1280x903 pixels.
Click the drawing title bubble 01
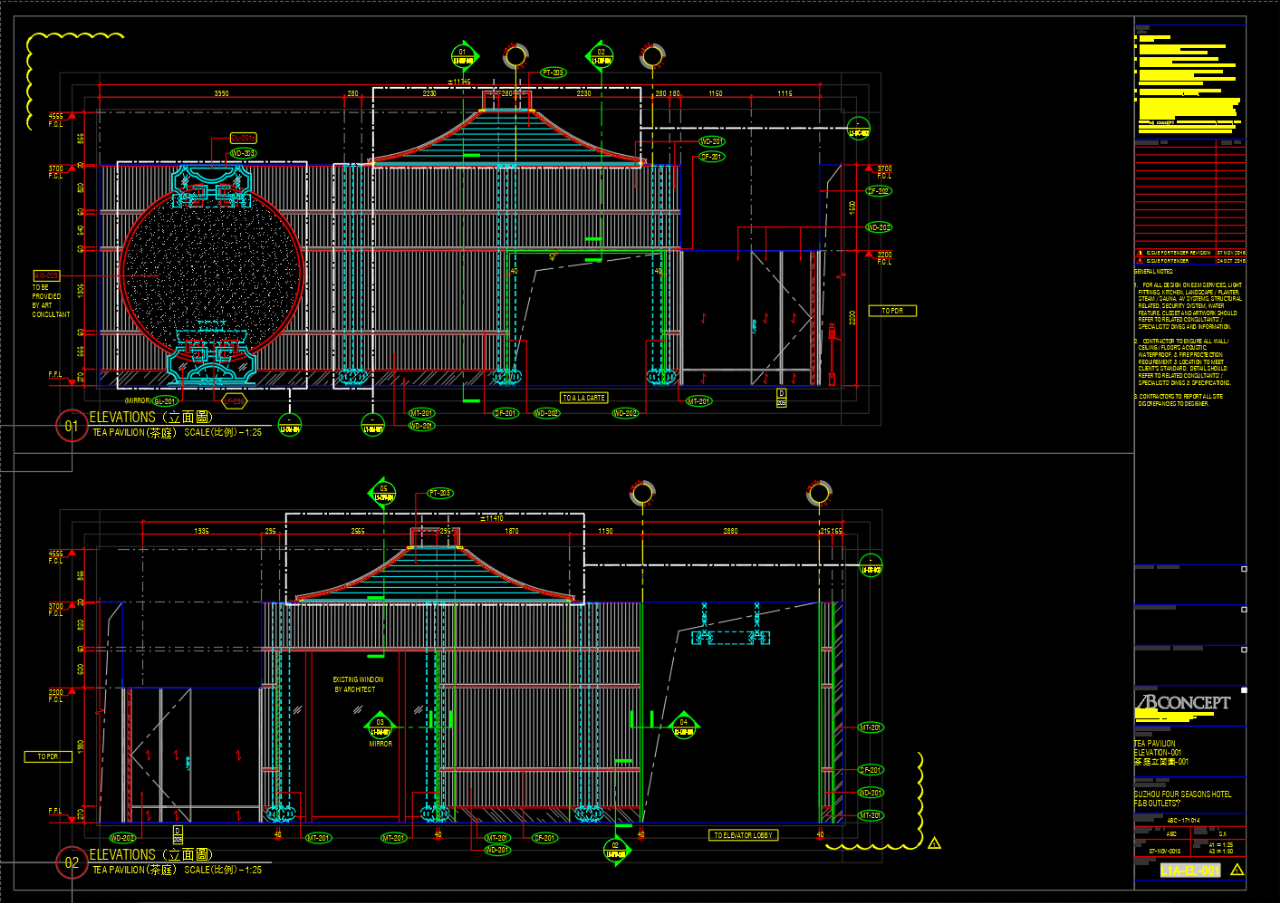point(71,425)
